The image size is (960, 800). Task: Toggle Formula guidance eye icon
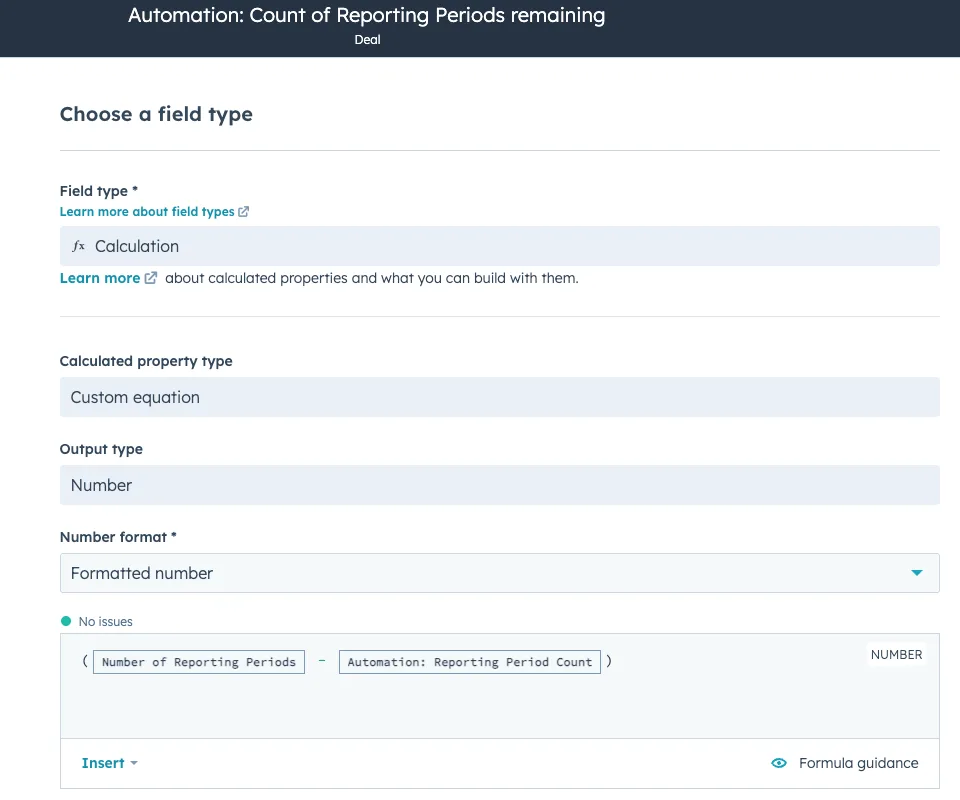[779, 763]
